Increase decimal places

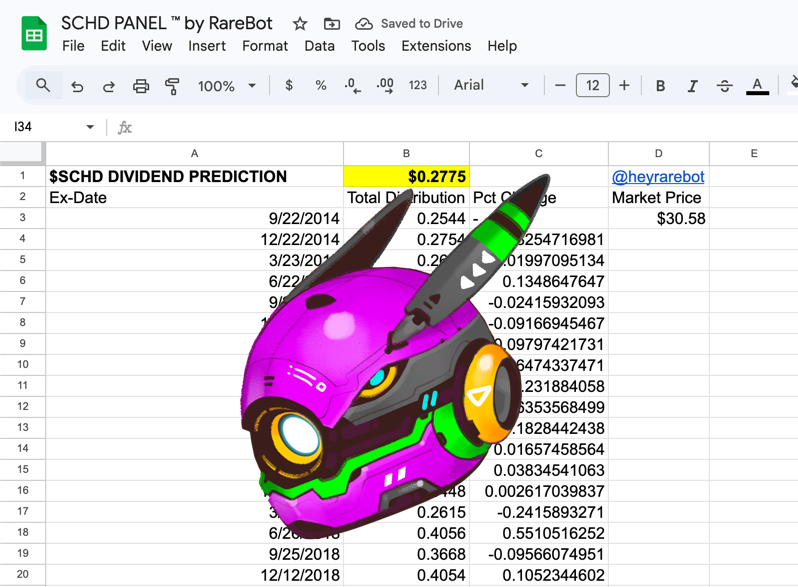pos(385,85)
